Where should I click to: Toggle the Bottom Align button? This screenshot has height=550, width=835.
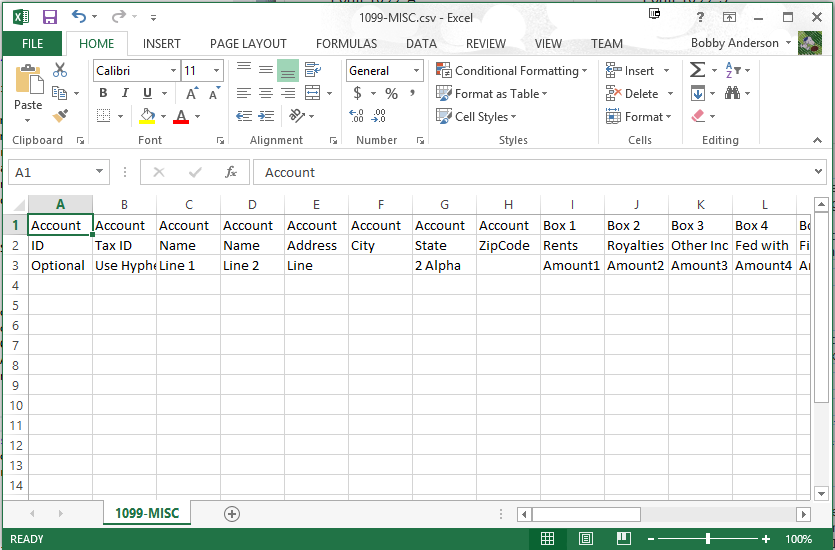click(x=288, y=70)
